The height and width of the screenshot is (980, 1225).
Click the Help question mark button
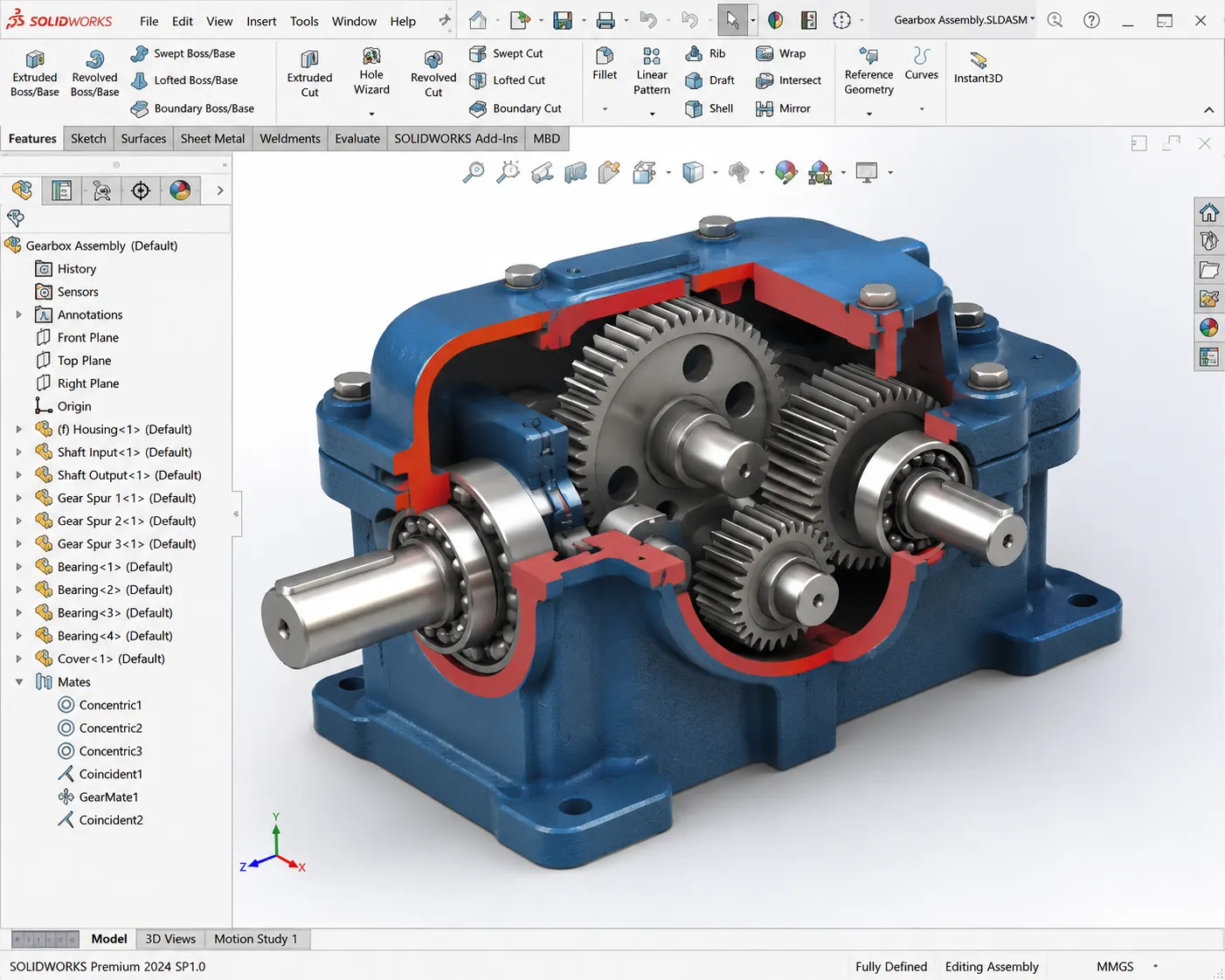click(x=1091, y=20)
